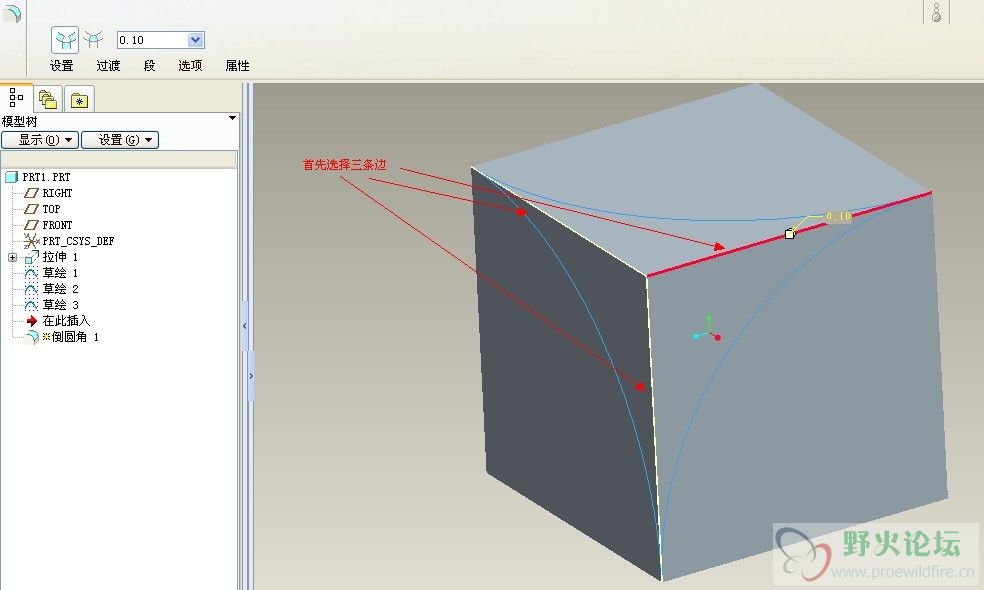Screen dimensions: 984x590
Task: Select 草绘 1 sketch feature
Action: pos(60,273)
